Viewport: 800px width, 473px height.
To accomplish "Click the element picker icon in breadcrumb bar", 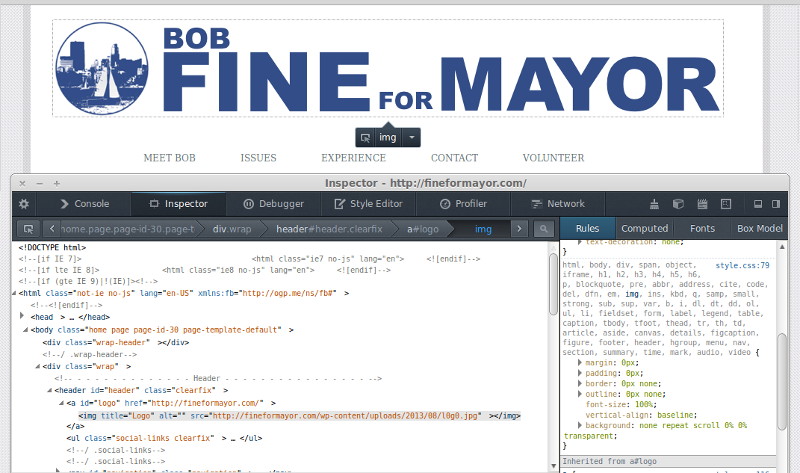I will [x=28, y=229].
